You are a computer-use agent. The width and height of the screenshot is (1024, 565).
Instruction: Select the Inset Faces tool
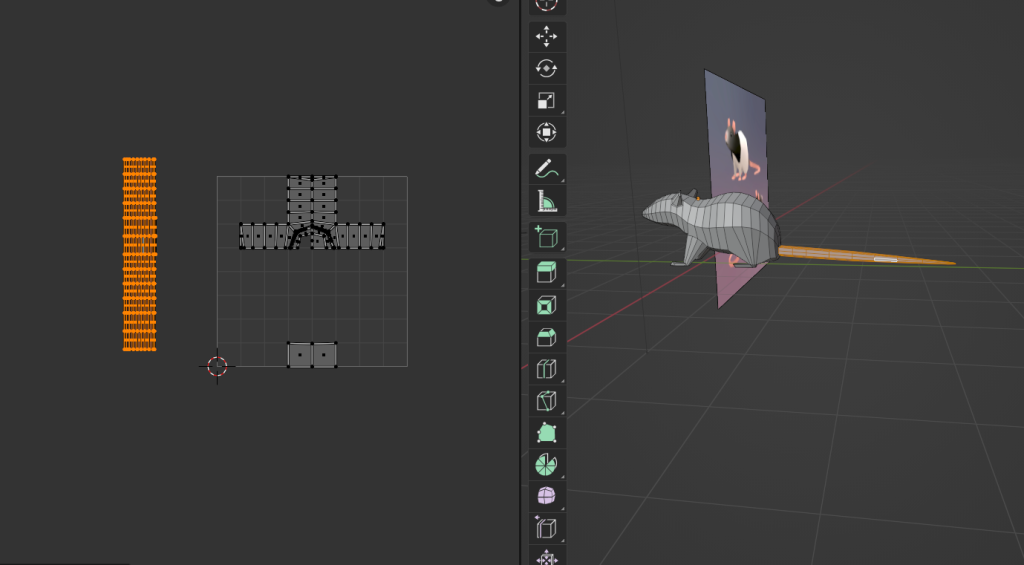click(547, 304)
